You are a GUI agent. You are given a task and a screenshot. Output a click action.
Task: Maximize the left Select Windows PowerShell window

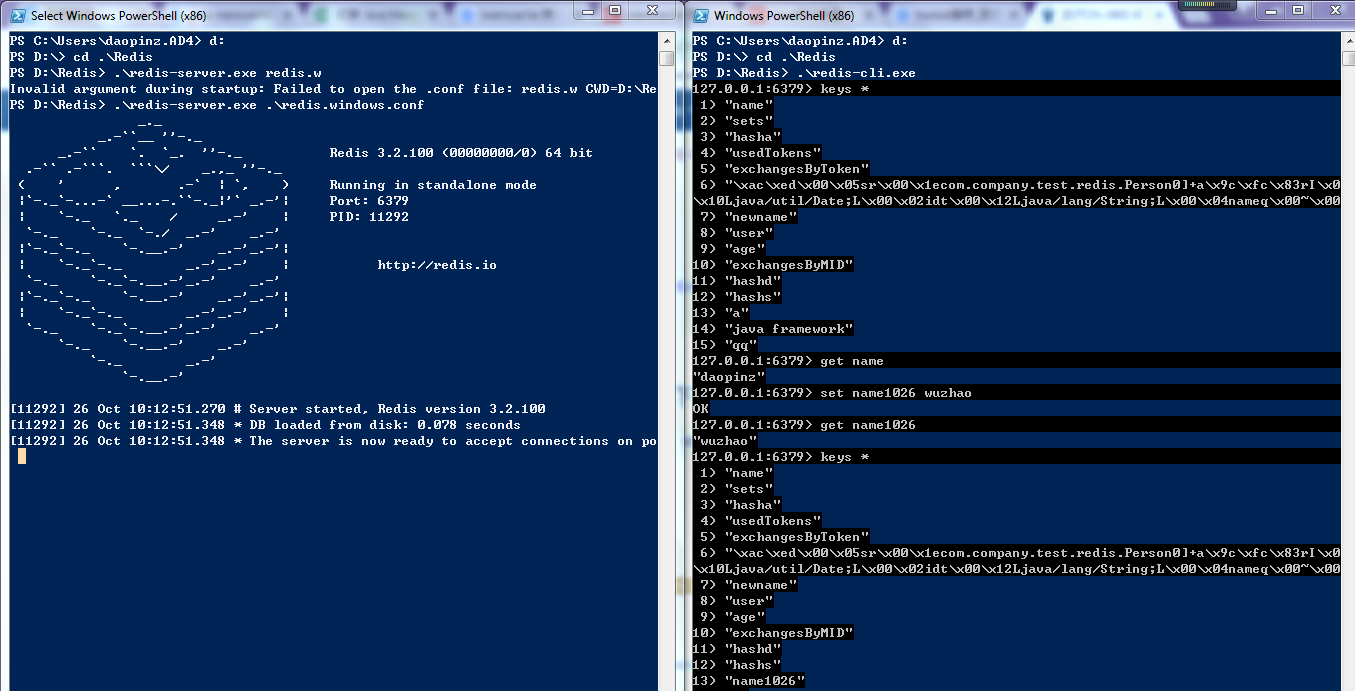[616, 10]
